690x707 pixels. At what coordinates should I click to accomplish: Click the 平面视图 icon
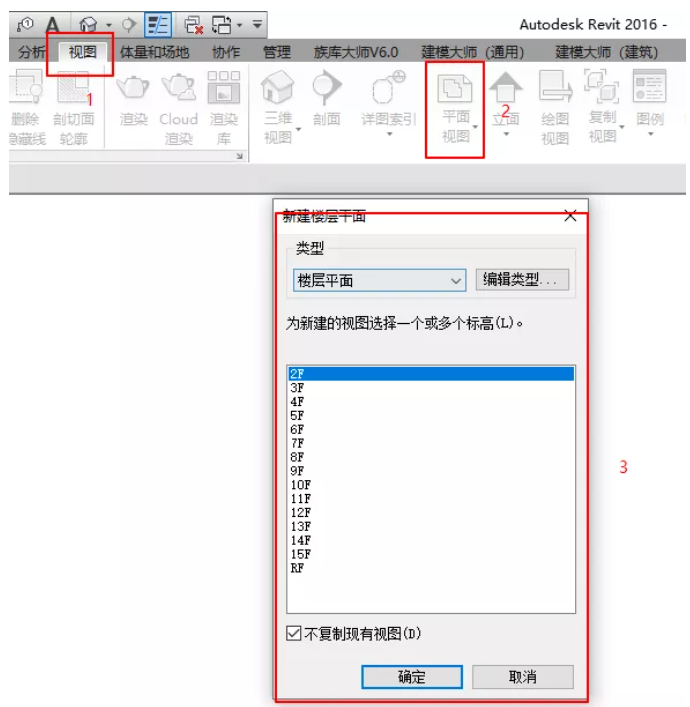tap(455, 88)
